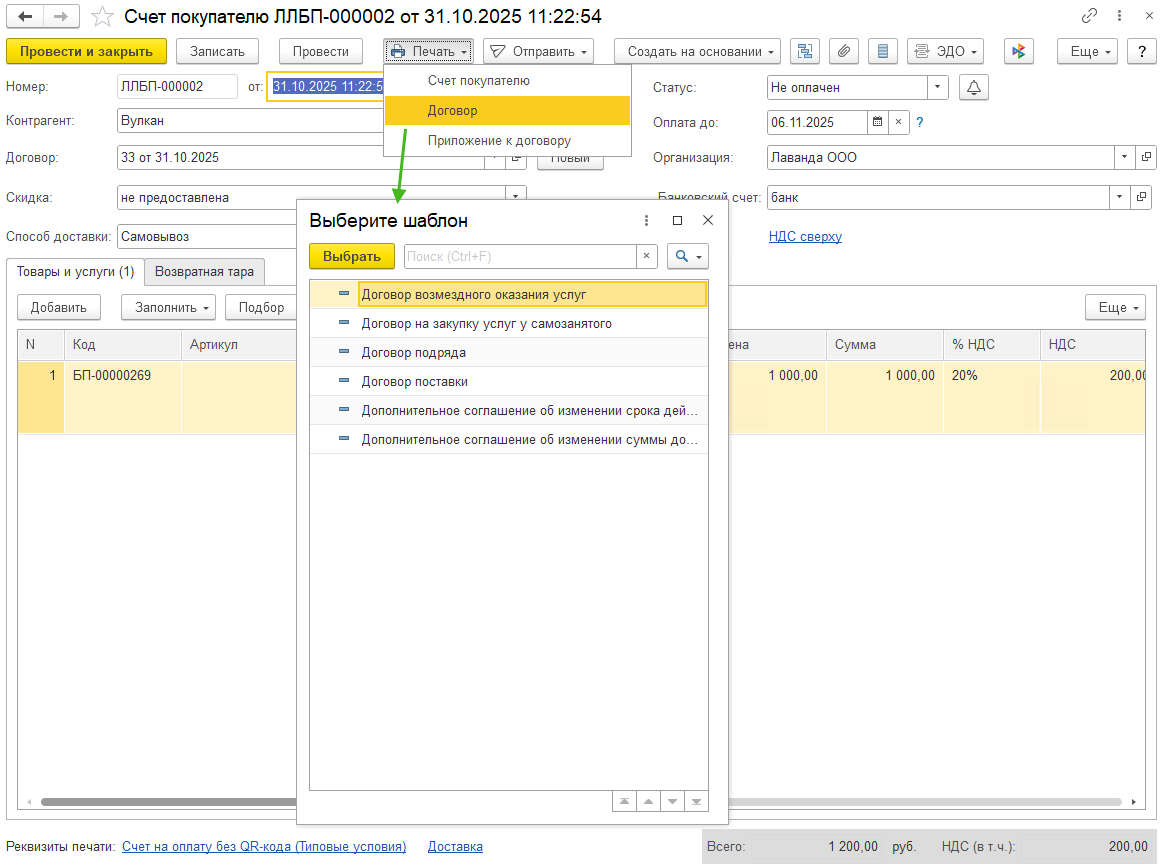Open the document structure icon
Screen dimensions: 1163x866
pyautogui.click(x=805, y=51)
